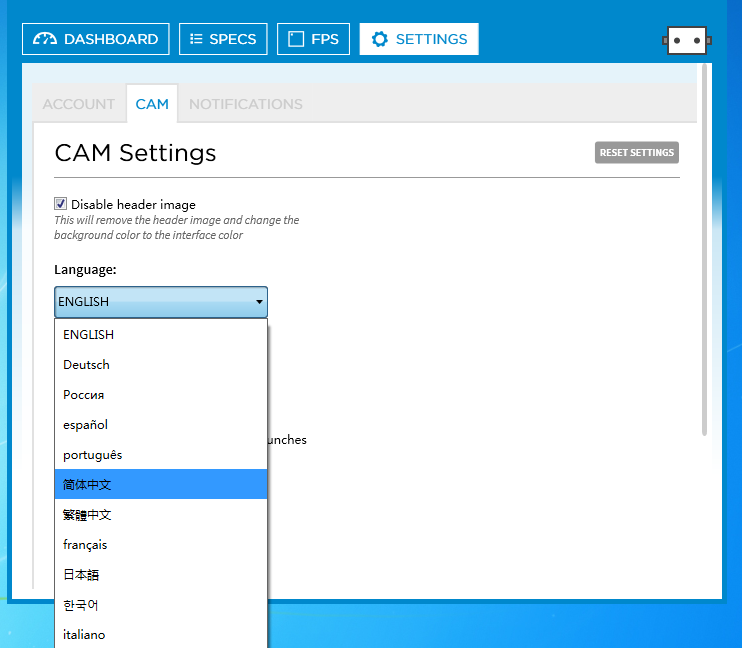Image resolution: width=742 pixels, height=648 pixels.
Task: Choose highlighted 简体中文 option
Action: click(88, 485)
